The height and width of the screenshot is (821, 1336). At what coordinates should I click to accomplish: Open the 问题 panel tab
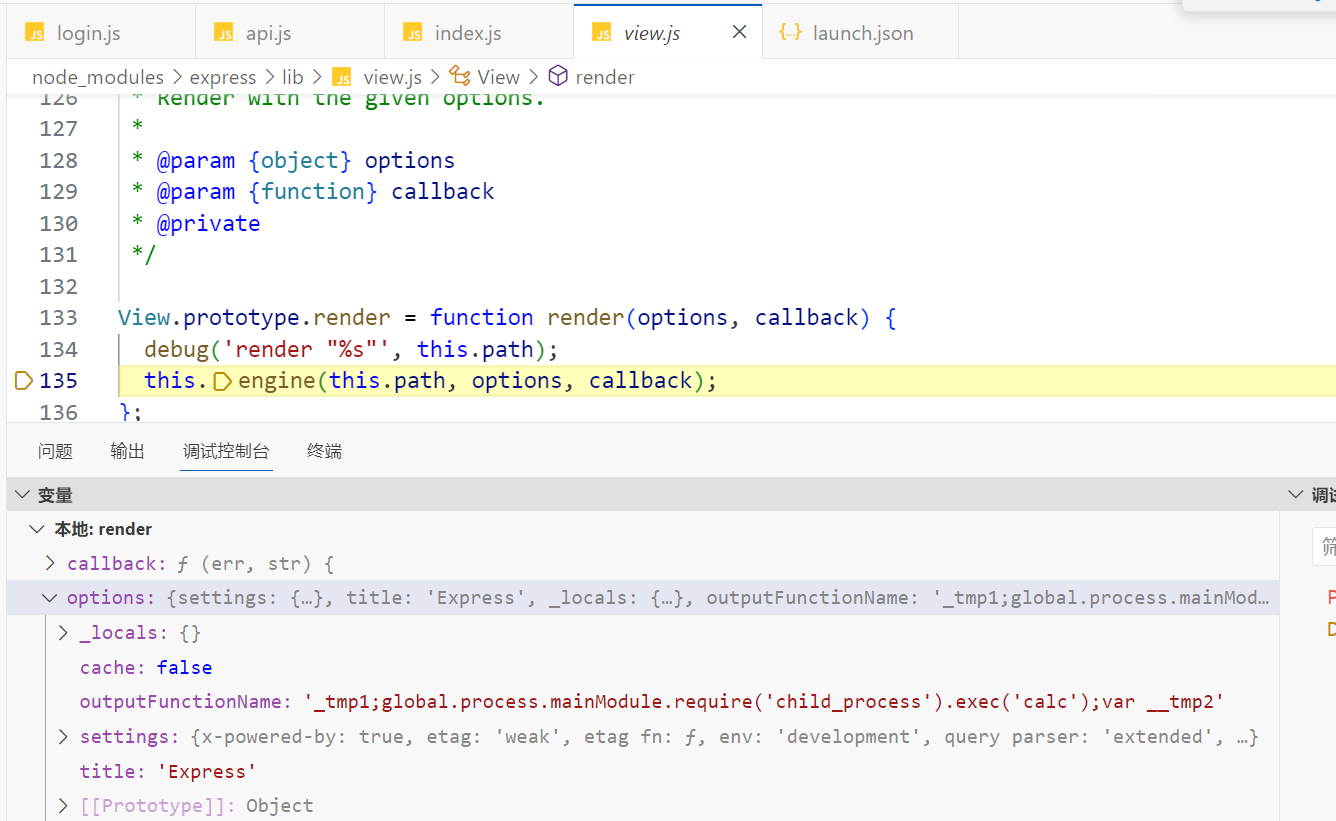pos(55,451)
